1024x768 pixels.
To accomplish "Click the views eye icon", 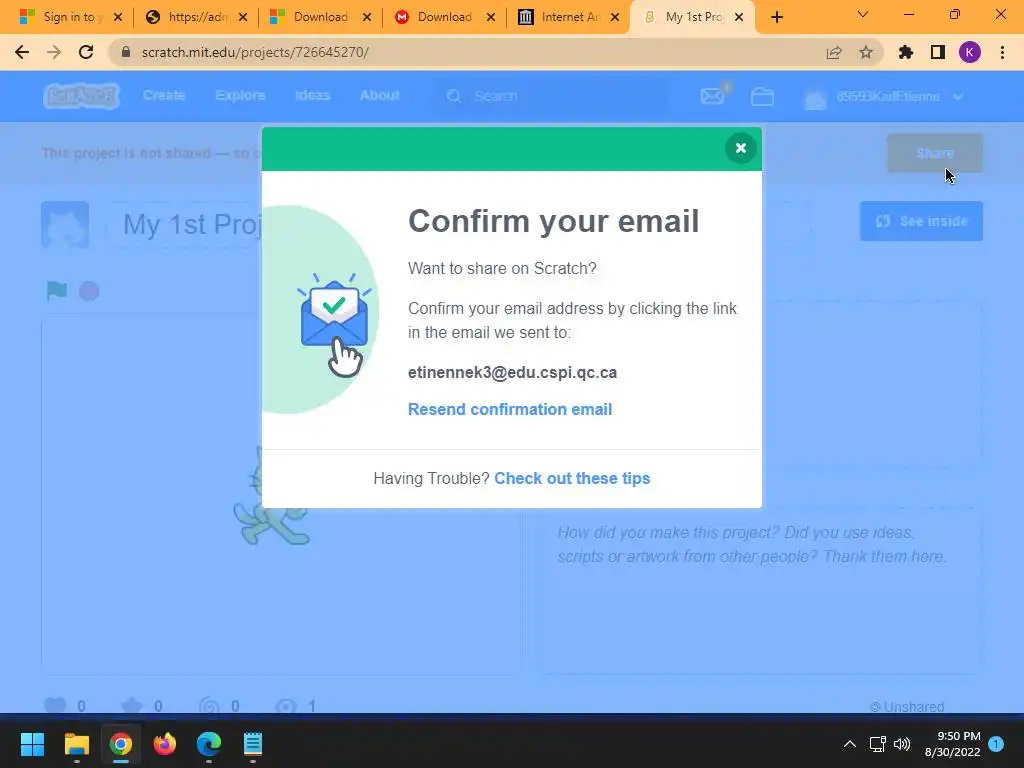I will click(286, 706).
